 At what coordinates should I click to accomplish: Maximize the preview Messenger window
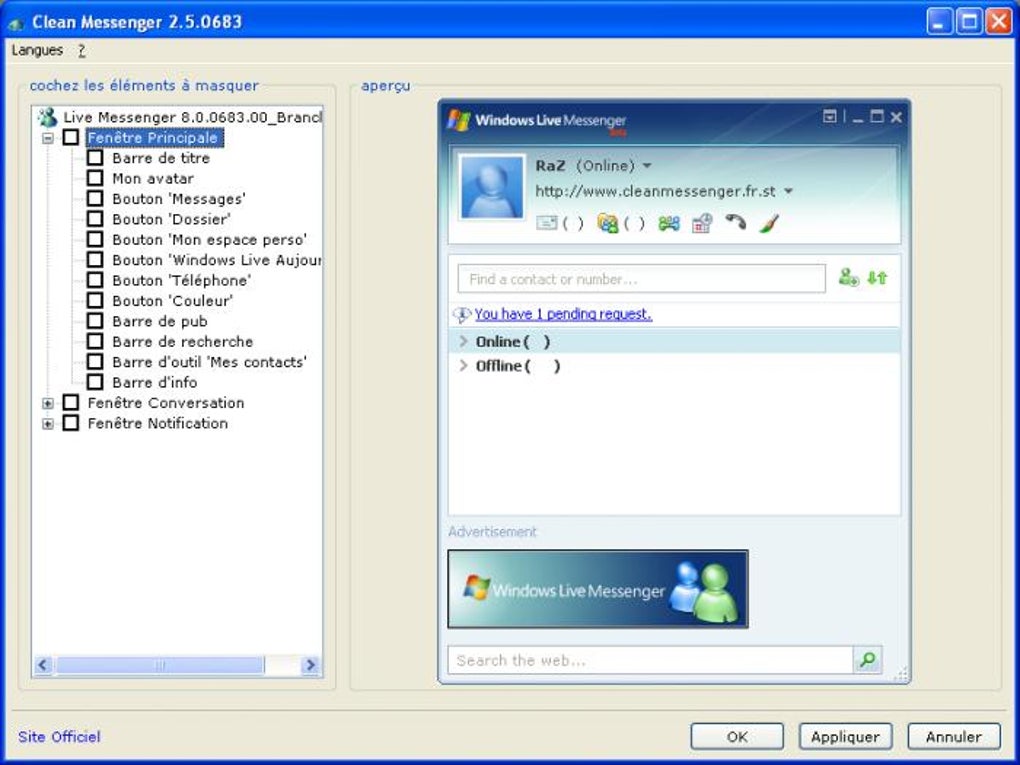(x=877, y=116)
